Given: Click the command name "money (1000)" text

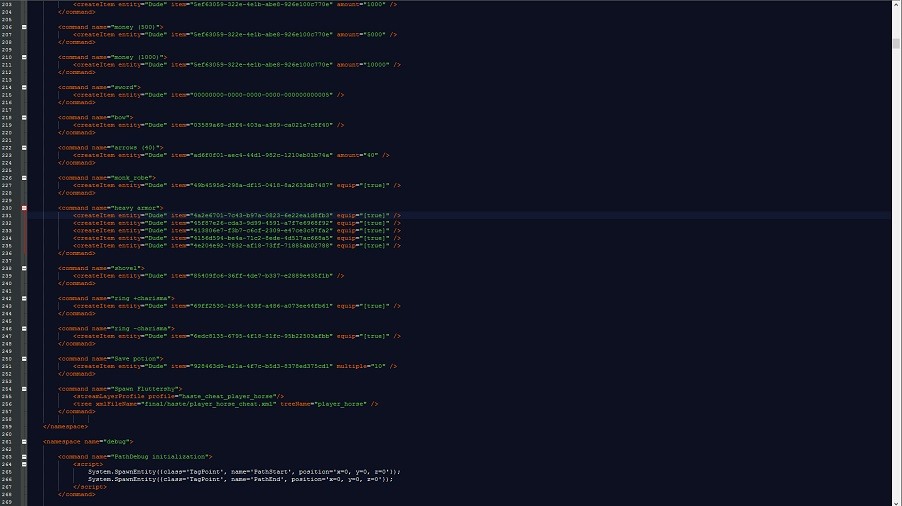Looking at the screenshot, I should click(x=137, y=57).
